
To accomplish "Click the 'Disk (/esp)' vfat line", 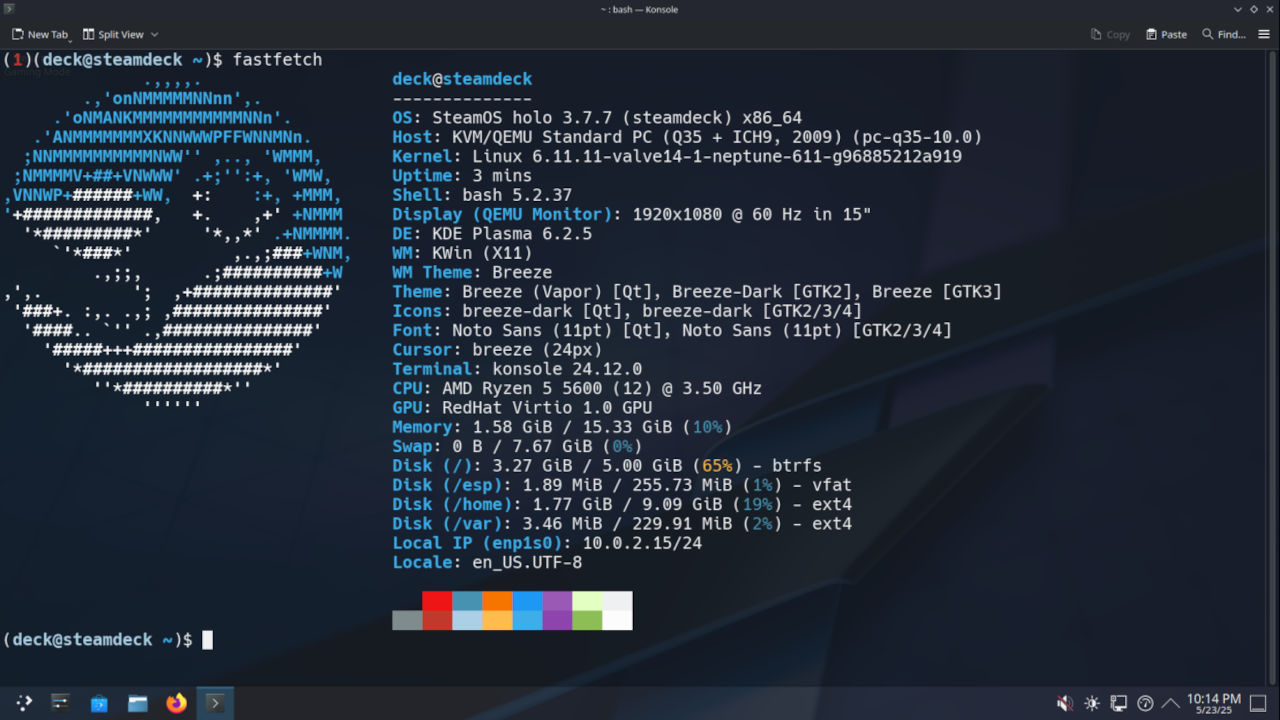I will point(622,485).
